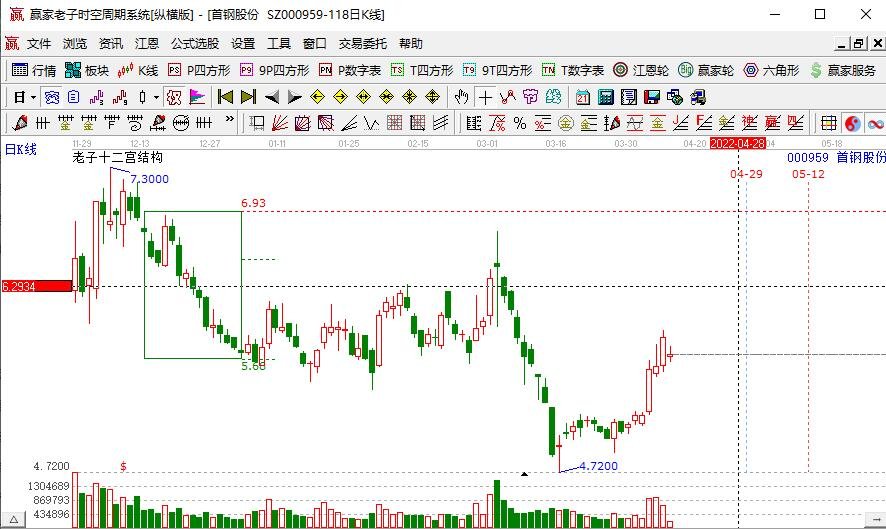Image resolution: width=886 pixels, height=529 pixels.
Task: Expand hidden toolbar items chevron
Action: click(x=229, y=119)
